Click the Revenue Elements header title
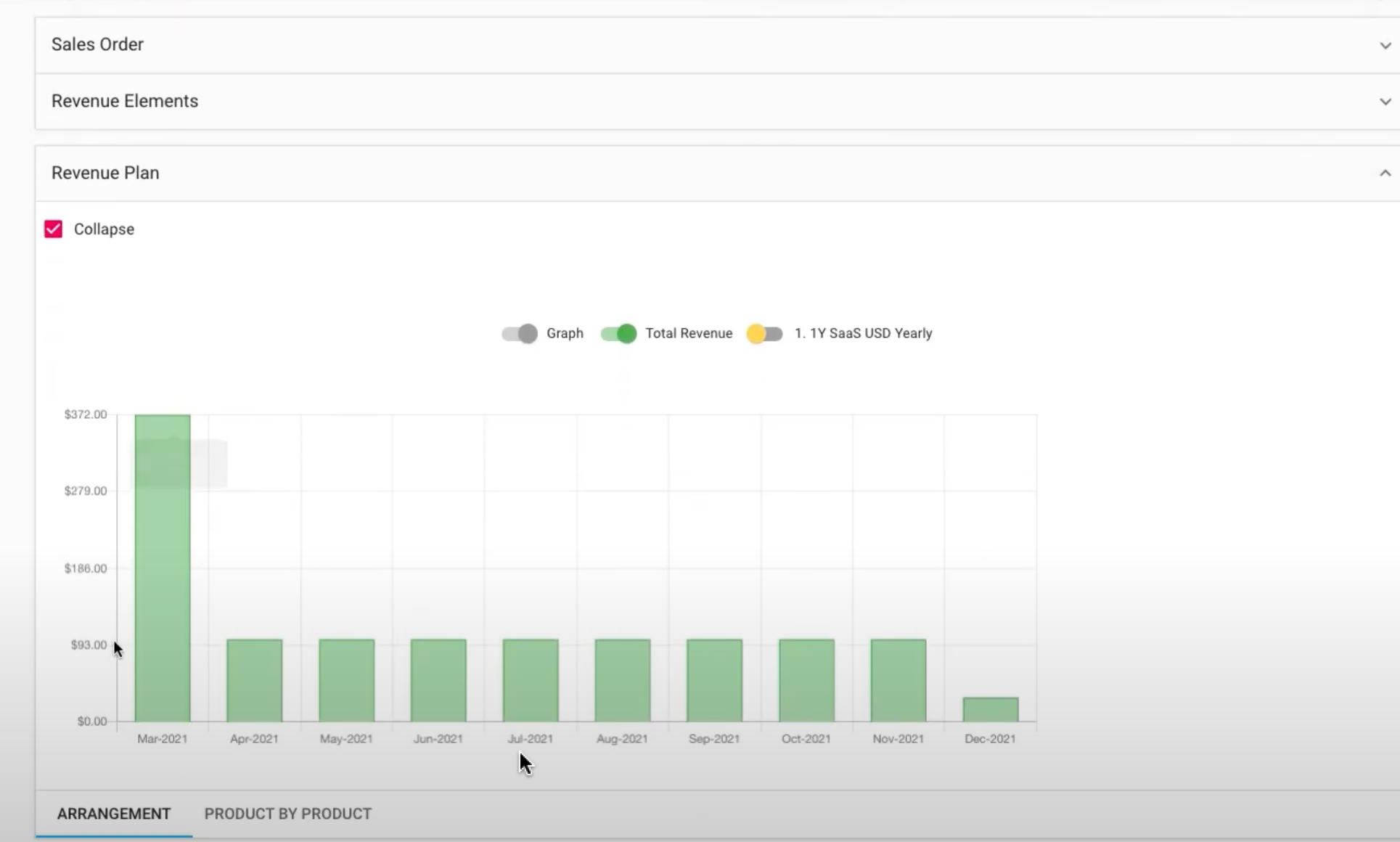 (x=125, y=101)
